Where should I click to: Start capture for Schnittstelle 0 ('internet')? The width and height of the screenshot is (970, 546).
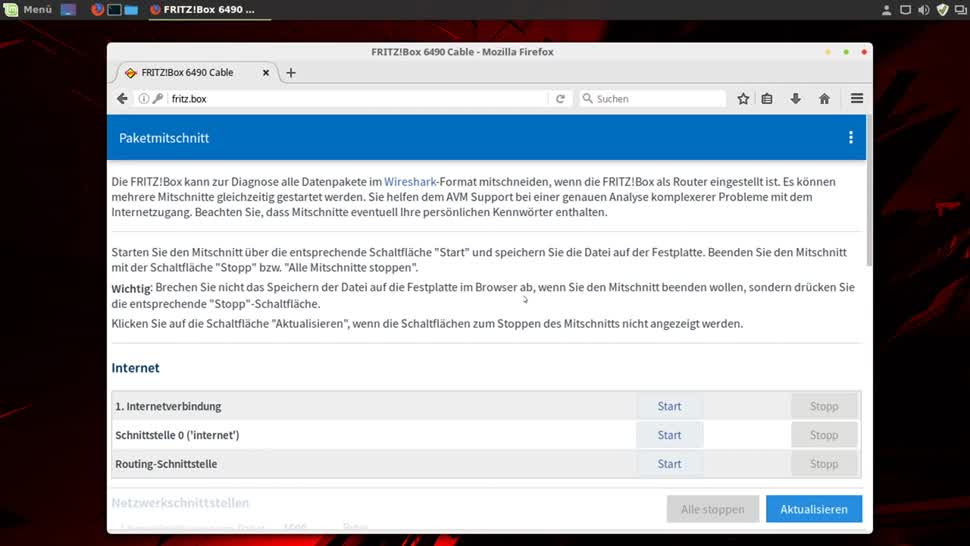click(669, 435)
